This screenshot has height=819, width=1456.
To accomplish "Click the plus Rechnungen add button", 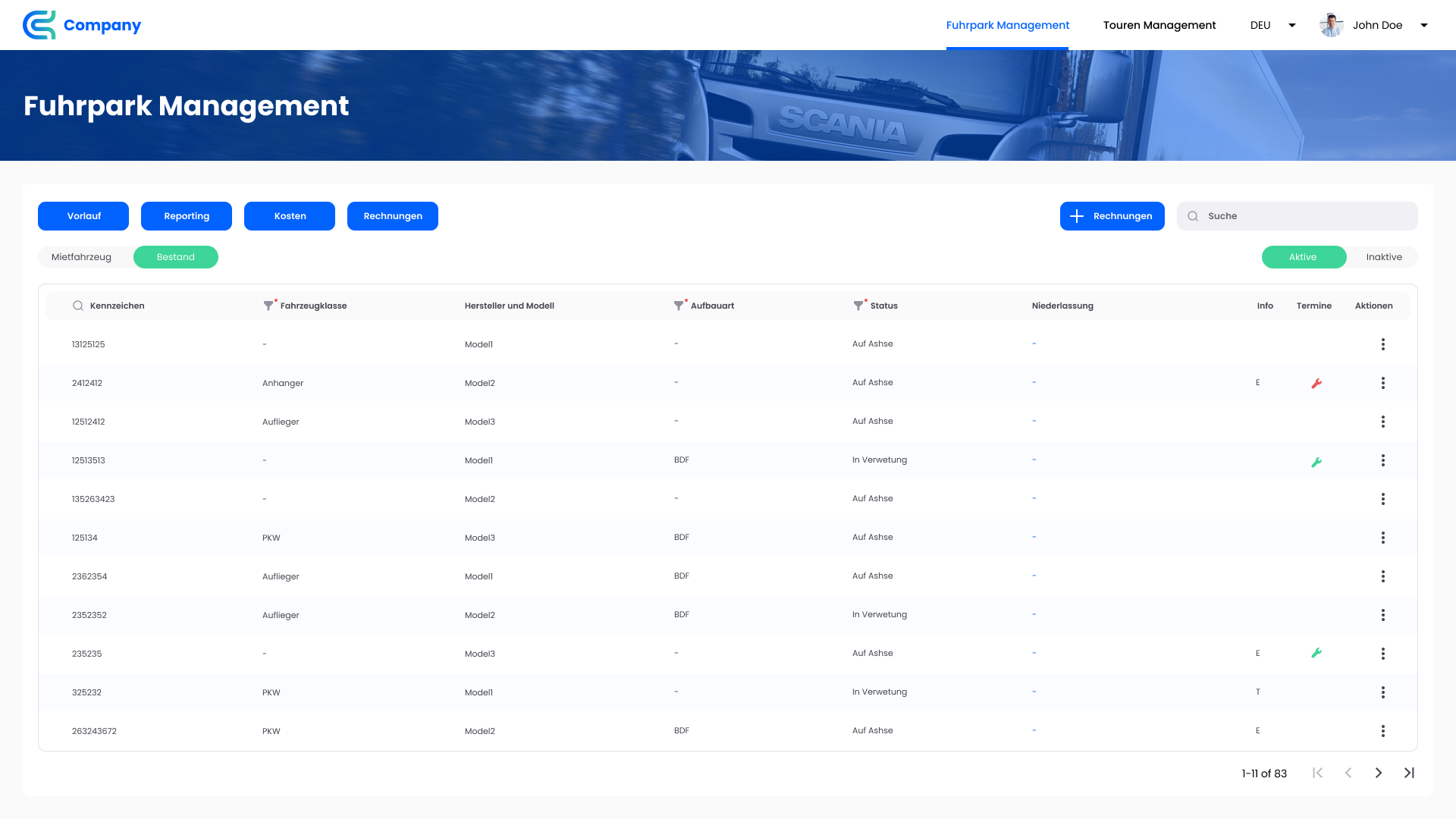I will [1112, 216].
